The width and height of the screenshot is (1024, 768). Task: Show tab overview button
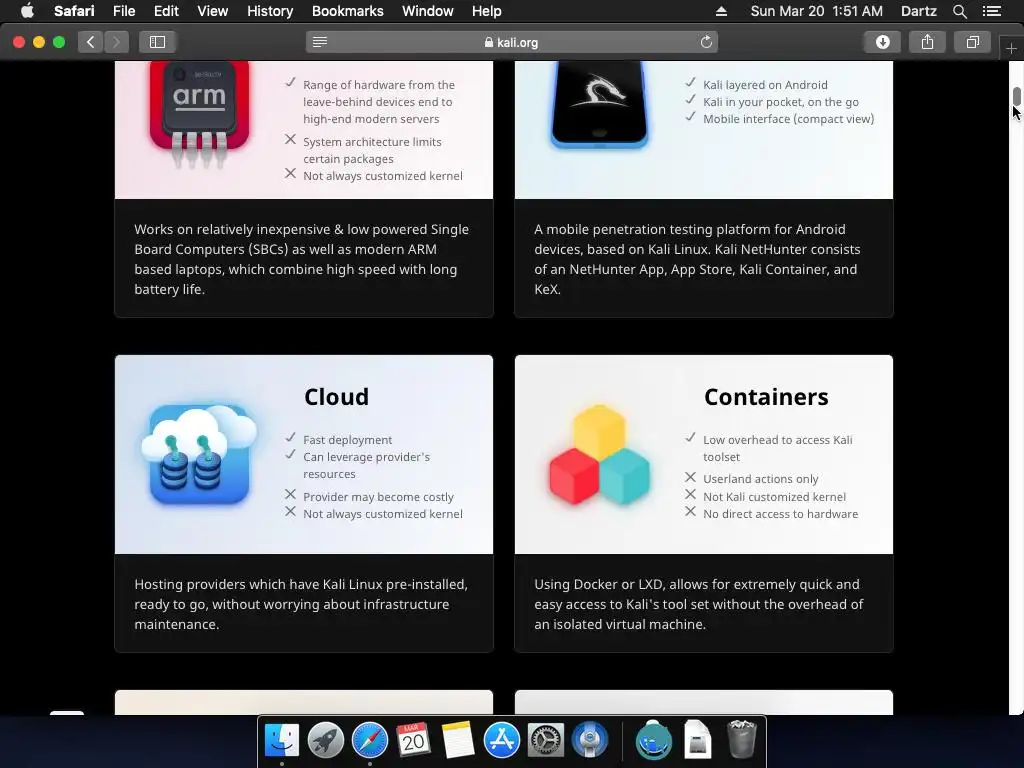coord(972,42)
